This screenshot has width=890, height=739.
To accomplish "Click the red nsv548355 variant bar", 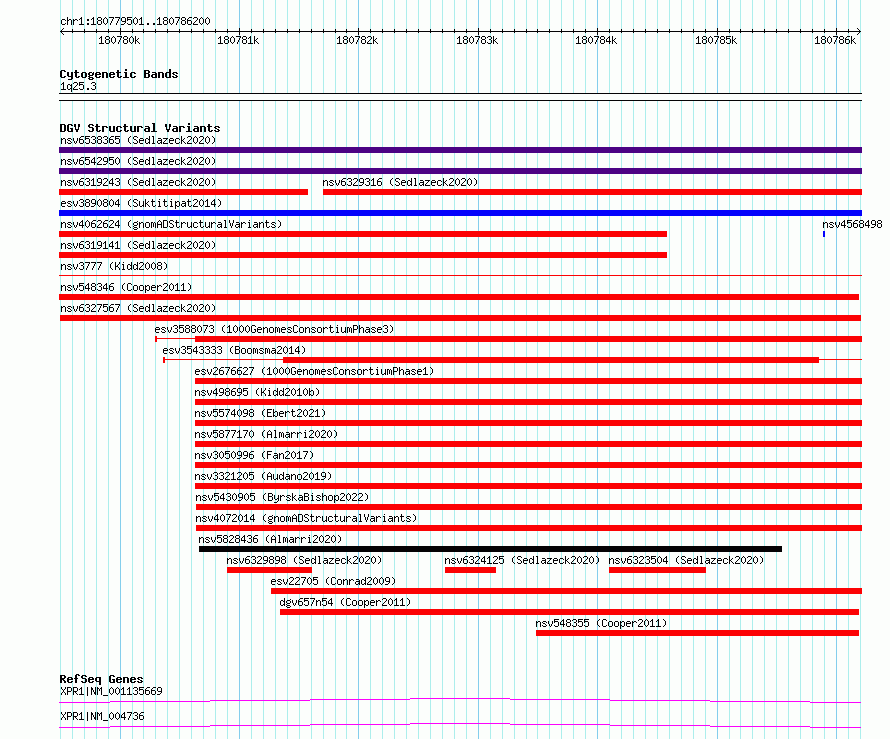I will tap(698, 633).
